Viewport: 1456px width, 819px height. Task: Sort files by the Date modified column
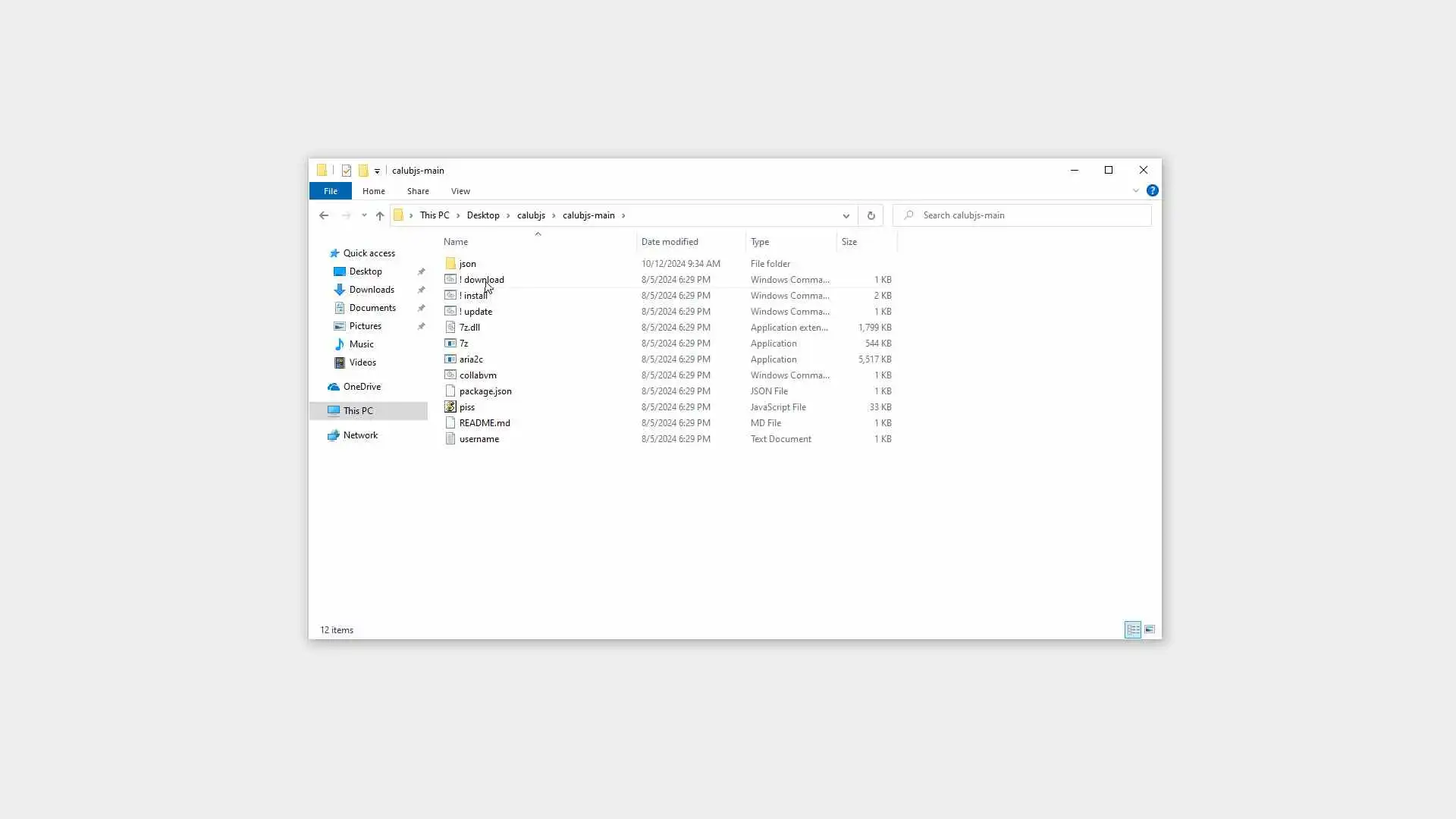(670, 242)
